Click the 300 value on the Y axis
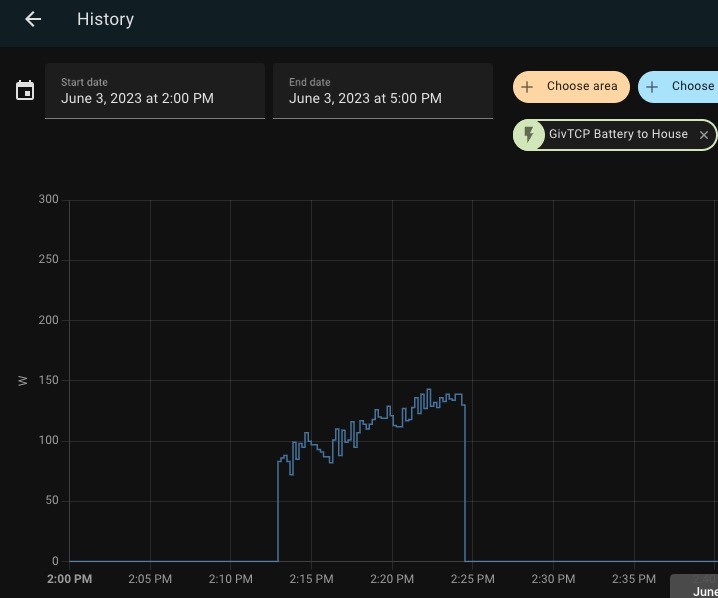This screenshot has width=718, height=598. pyautogui.click(x=49, y=199)
